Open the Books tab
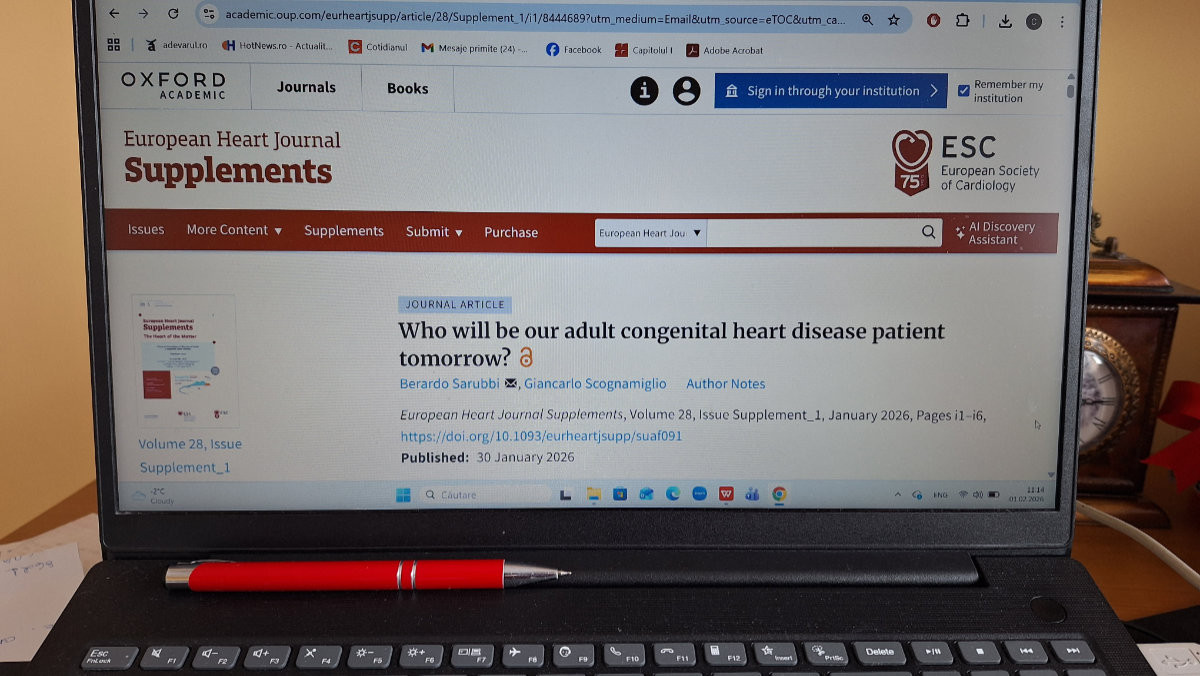The height and width of the screenshot is (676, 1200). [x=407, y=88]
